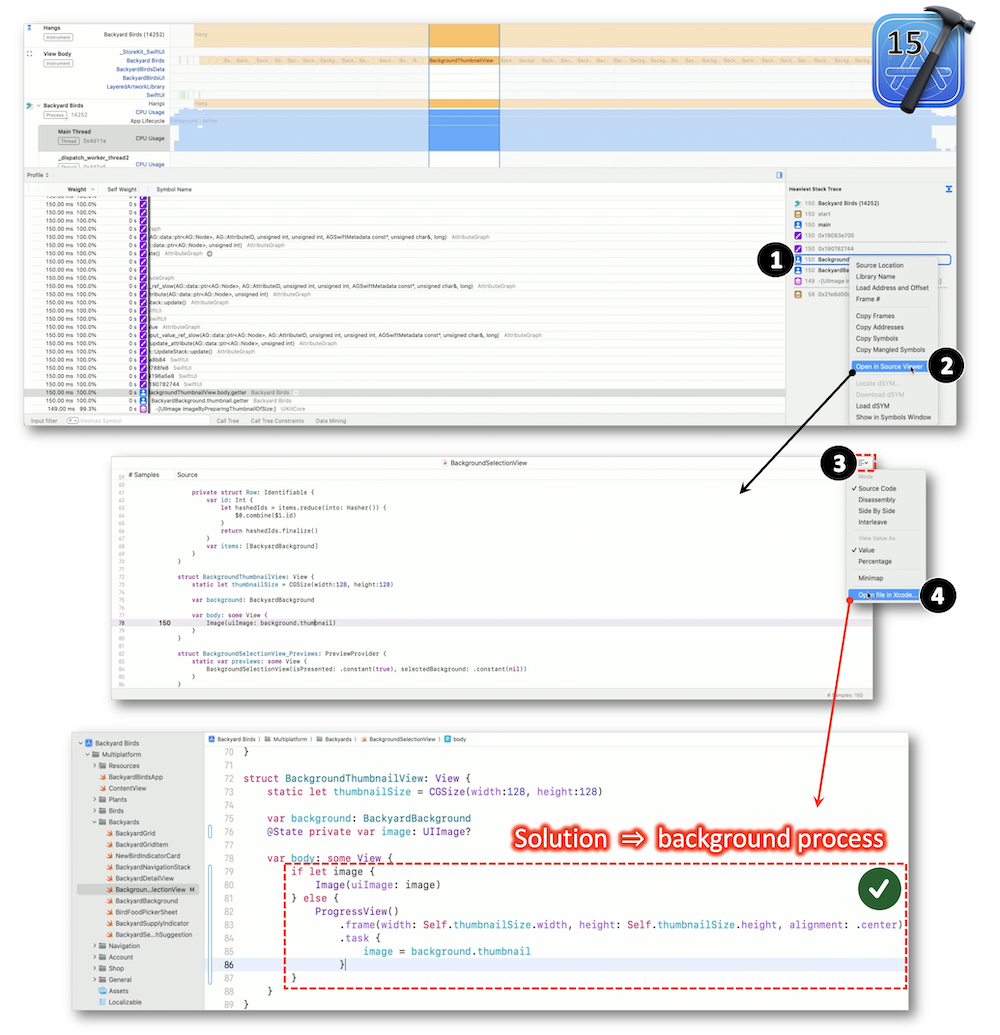
Task: Toggle the Minimap option
Action: click(871, 578)
